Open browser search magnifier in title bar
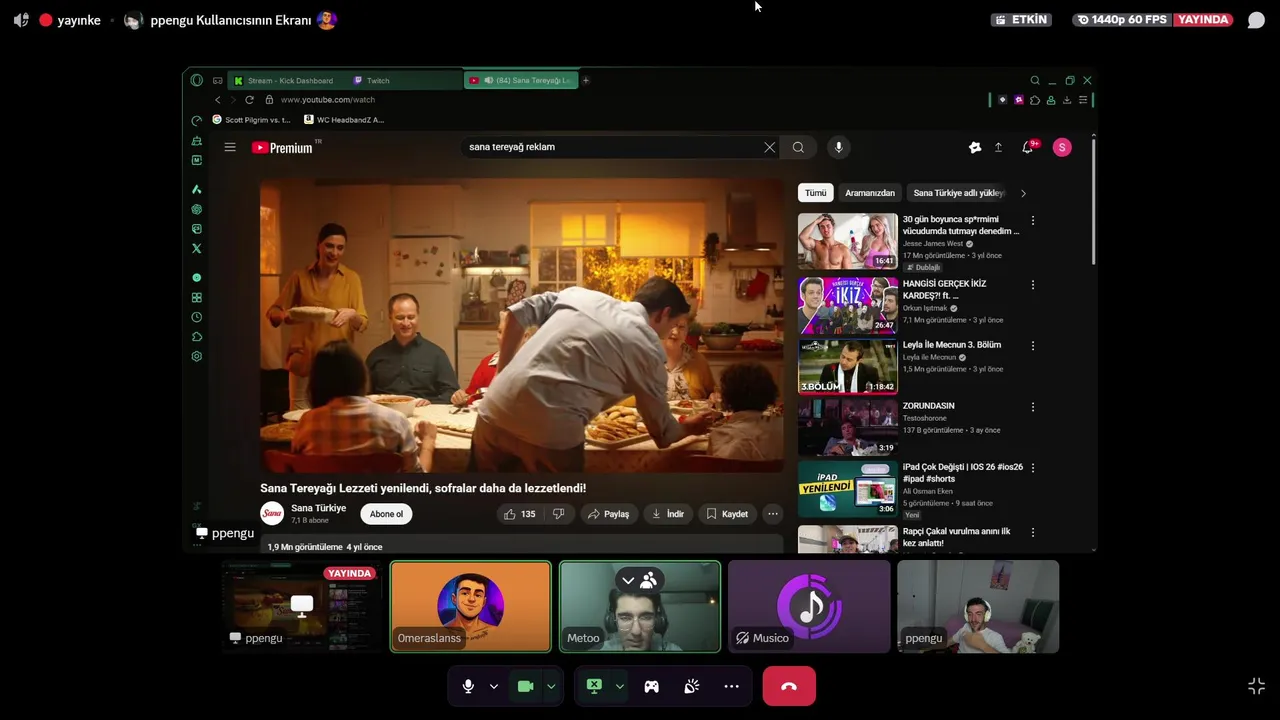The height and width of the screenshot is (720, 1280). [1035, 80]
